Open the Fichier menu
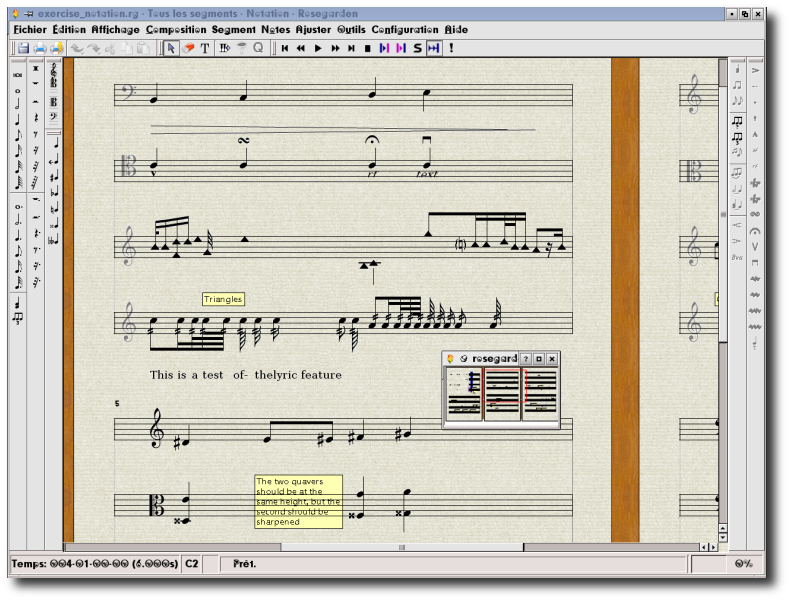The image size is (790, 601). pos(30,30)
